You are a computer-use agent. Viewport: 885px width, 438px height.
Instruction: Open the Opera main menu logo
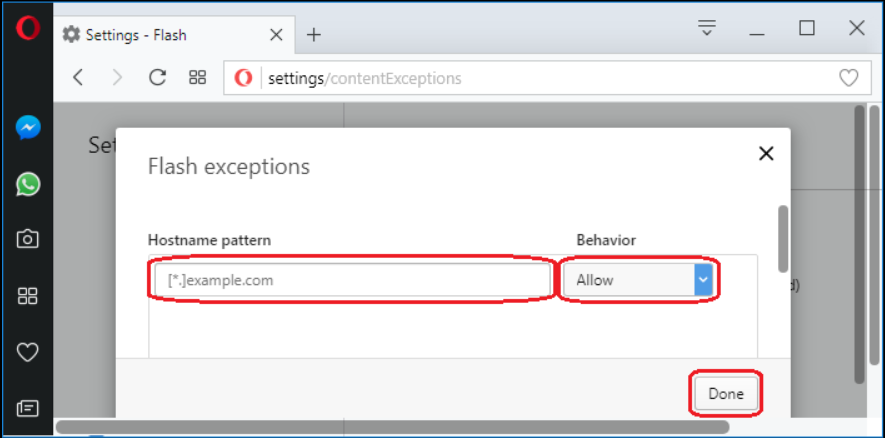[27, 28]
